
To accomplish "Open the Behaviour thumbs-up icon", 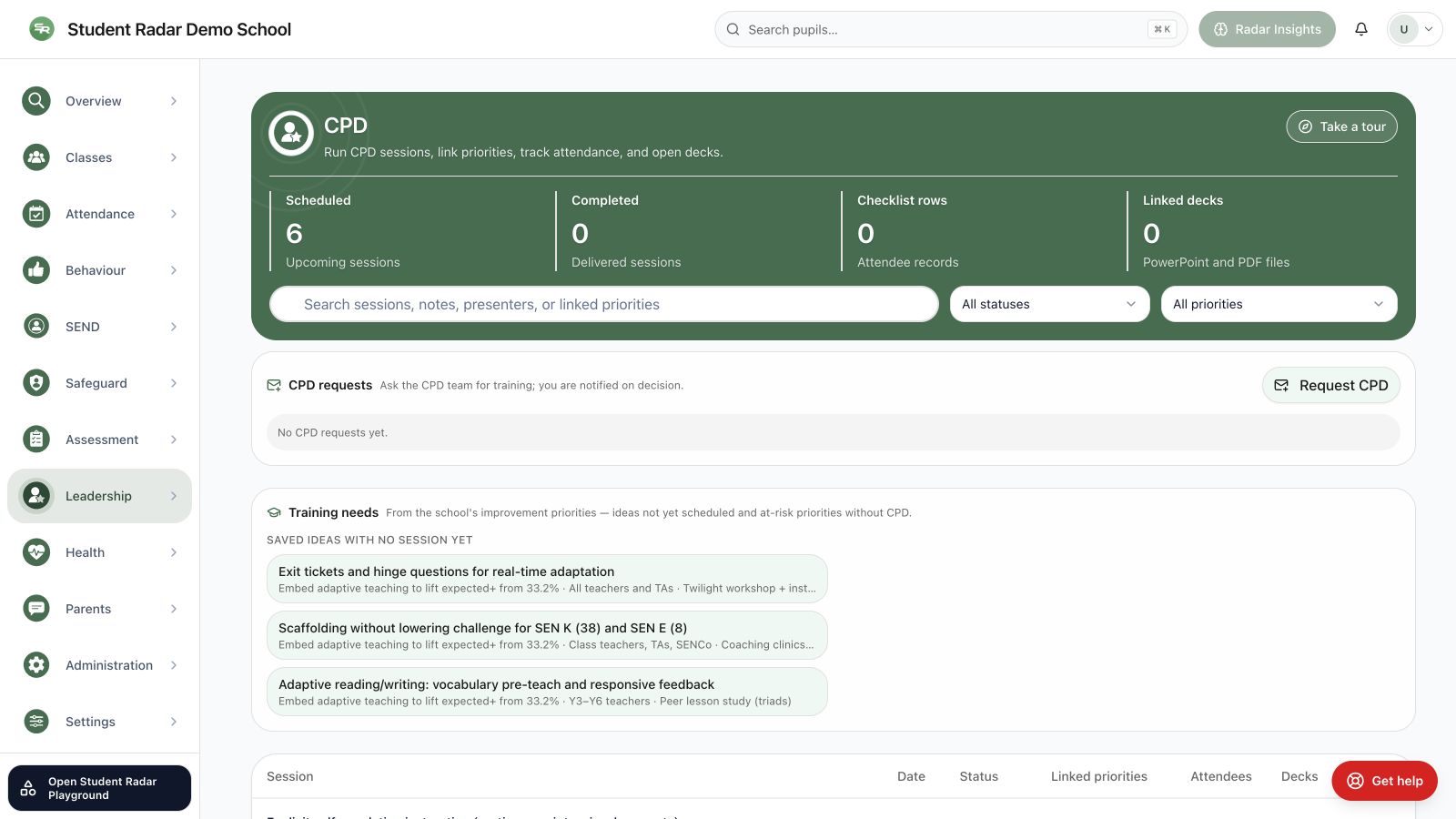I will click(x=36, y=270).
